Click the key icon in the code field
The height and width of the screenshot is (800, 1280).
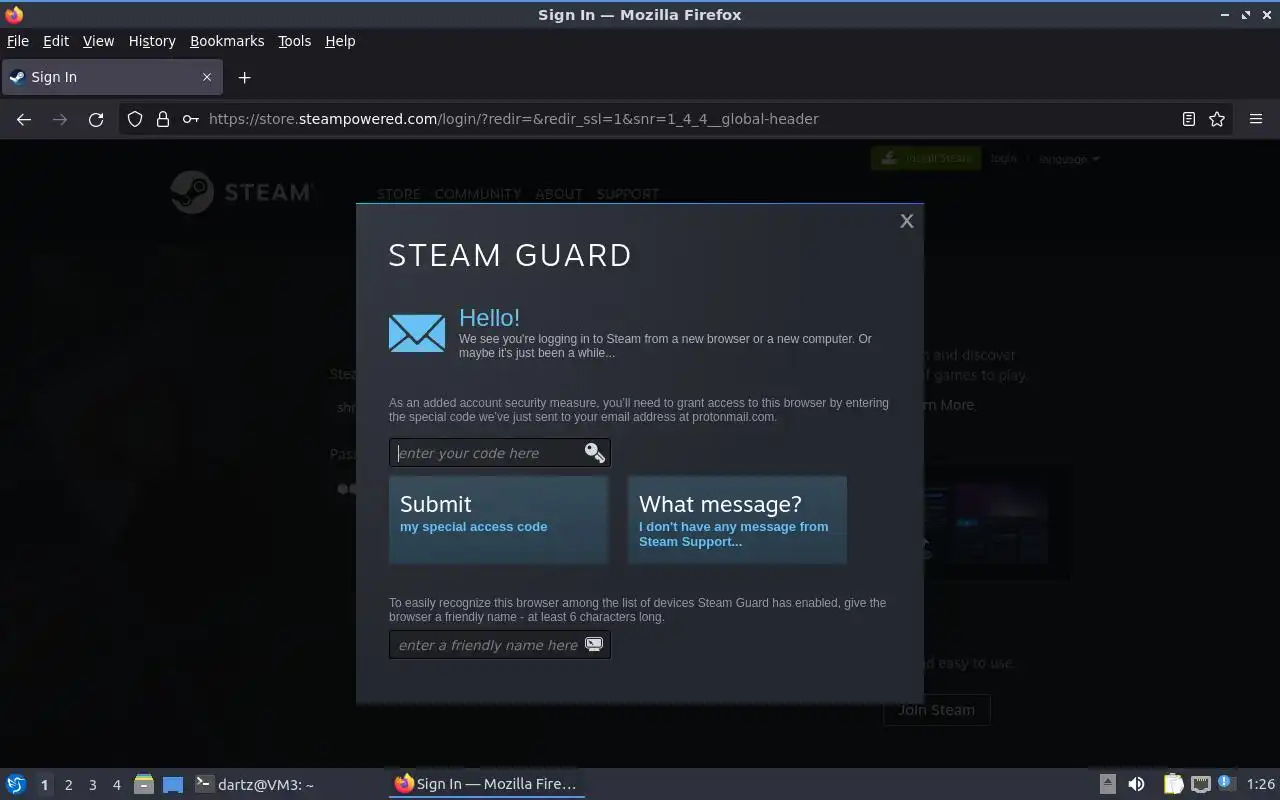[595, 453]
